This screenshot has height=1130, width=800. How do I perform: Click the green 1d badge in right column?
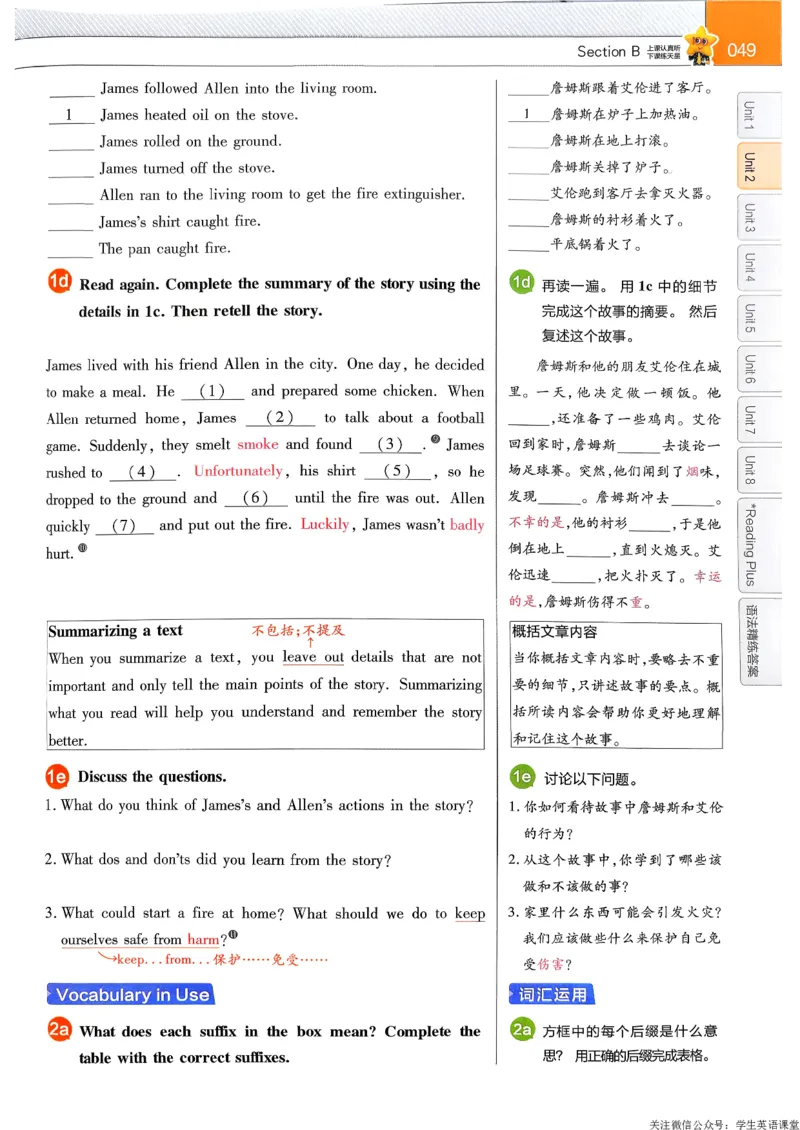pyautogui.click(x=520, y=284)
